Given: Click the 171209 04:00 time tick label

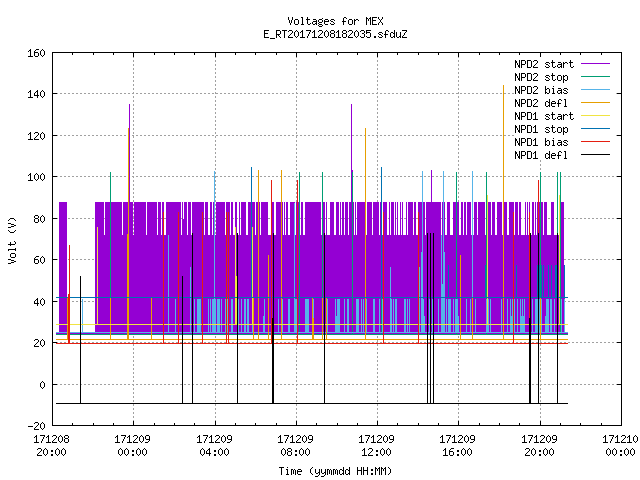Looking at the screenshot, I should tap(214, 446).
